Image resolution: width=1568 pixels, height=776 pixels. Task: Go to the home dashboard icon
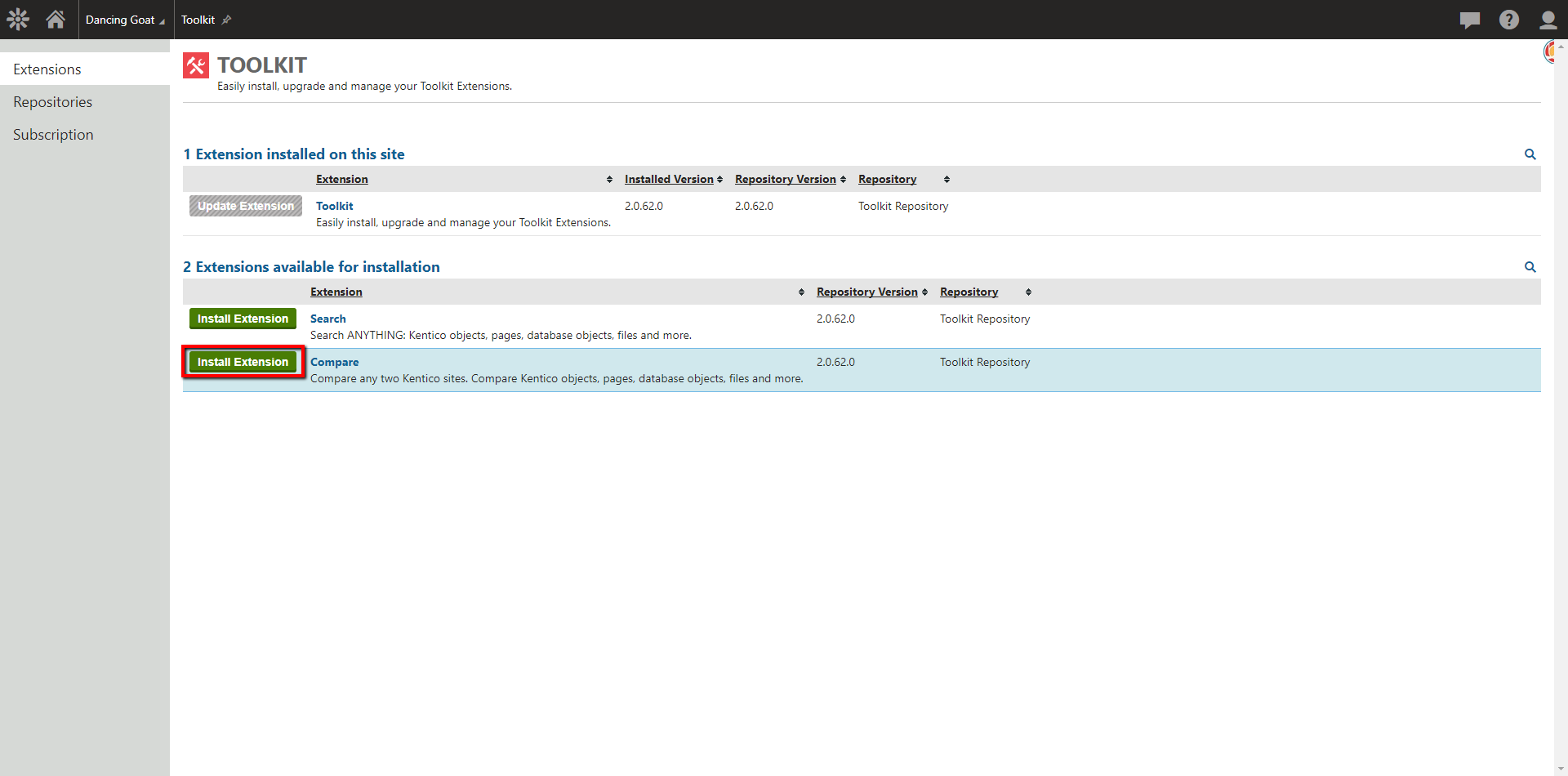(56, 19)
